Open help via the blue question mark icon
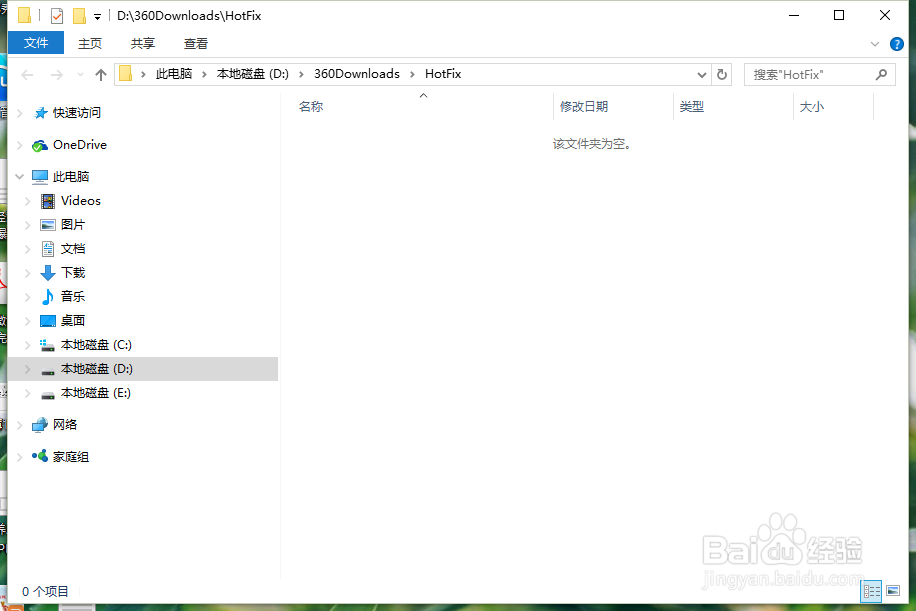The height and width of the screenshot is (611, 916). (x=896, y=43)
